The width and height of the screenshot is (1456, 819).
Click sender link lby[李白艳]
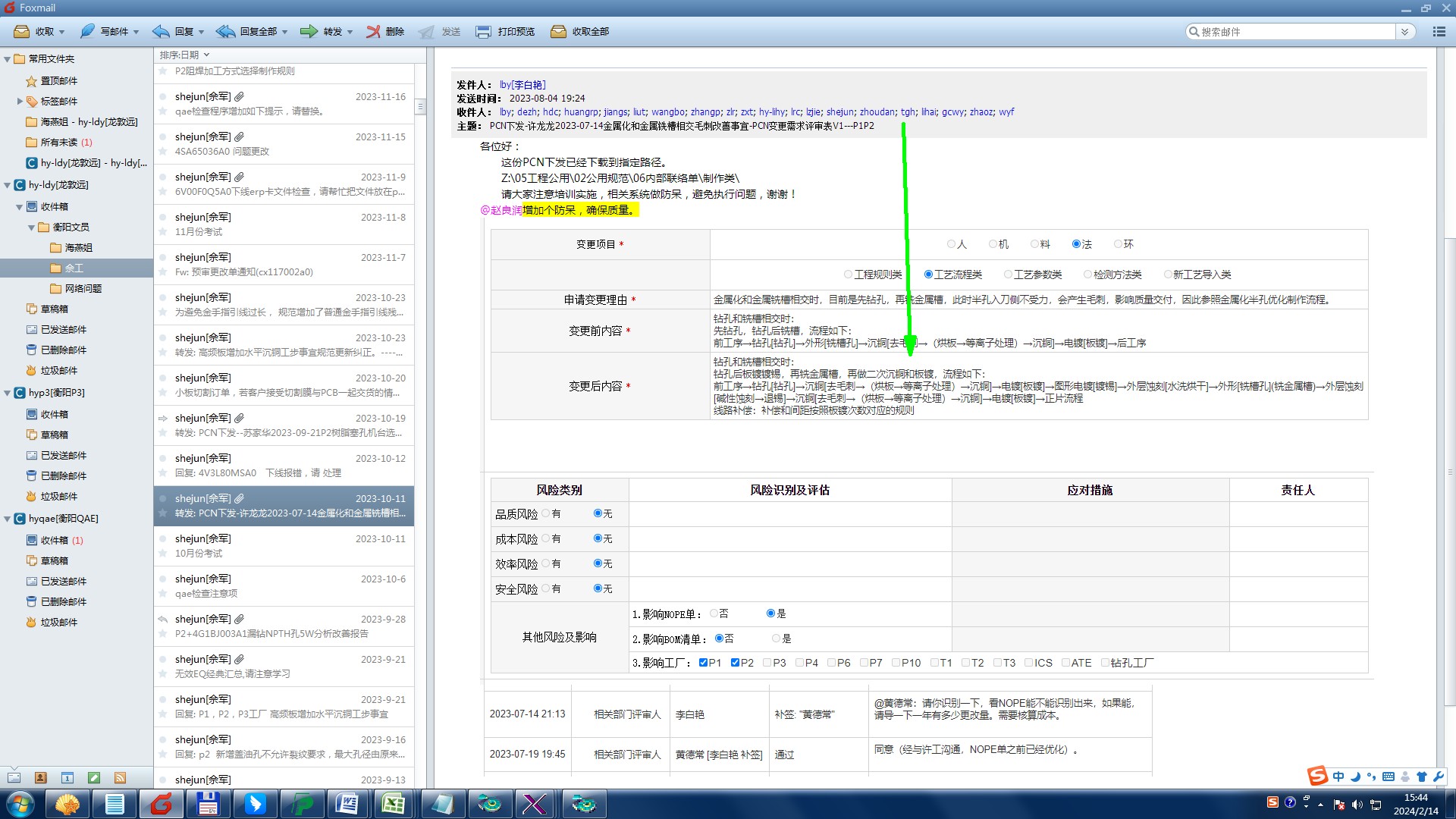coord(522,85)
